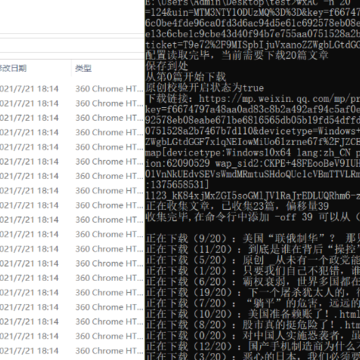Viewport: 360px width, 360px height.
Task: Click the (10/20) 美国准备赖账了 console line
Action: pyautogui.click(x=253, y=314)
